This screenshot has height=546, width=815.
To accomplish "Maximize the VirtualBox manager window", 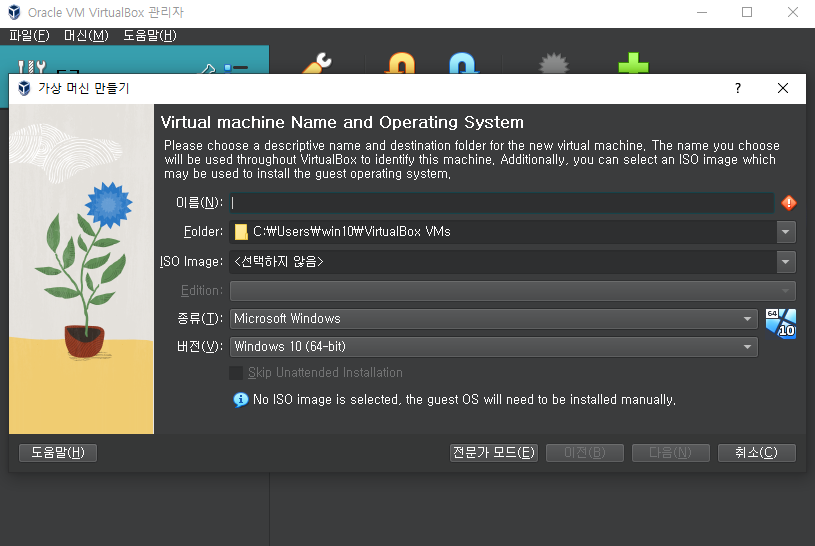I will pos(747,12).
